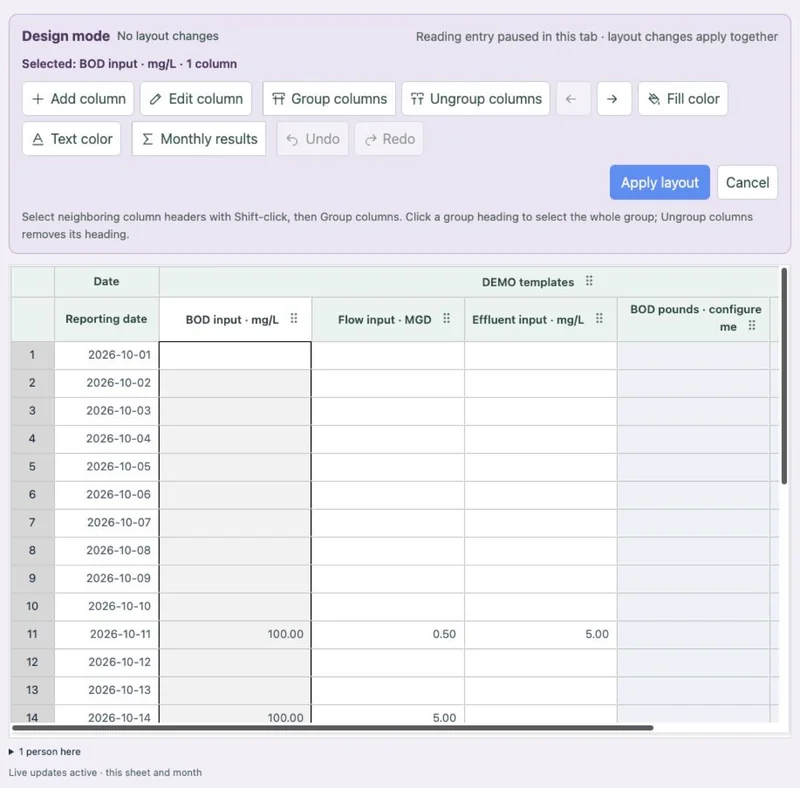Click drag handle of BOD input column
The image size is (800, 788).
click(x=294, y=319)
